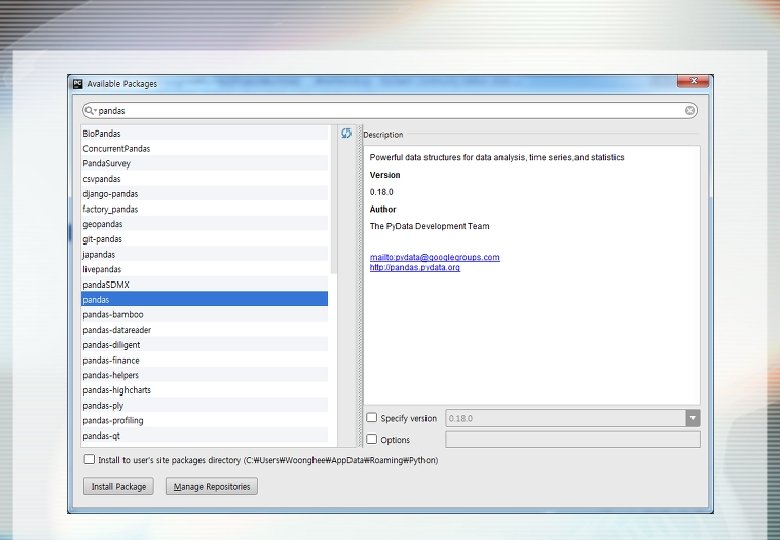Select livepandas in the package list
The height and width of the screenshot is (540, 780).
click(x=204, y=269)
